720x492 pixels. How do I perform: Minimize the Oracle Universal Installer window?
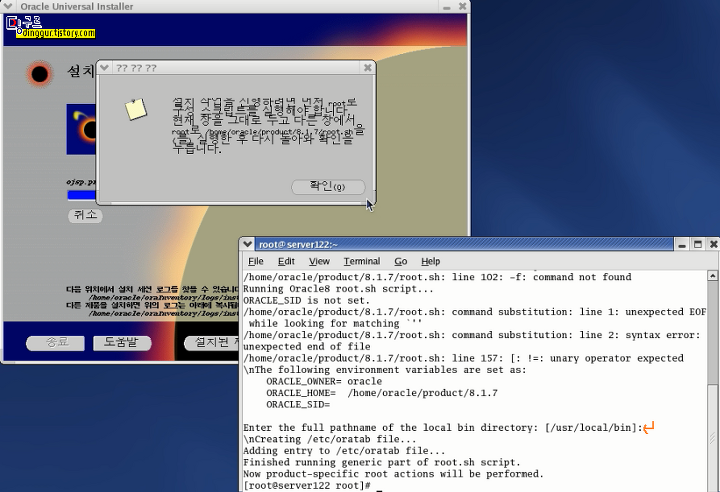coord(446,6)
